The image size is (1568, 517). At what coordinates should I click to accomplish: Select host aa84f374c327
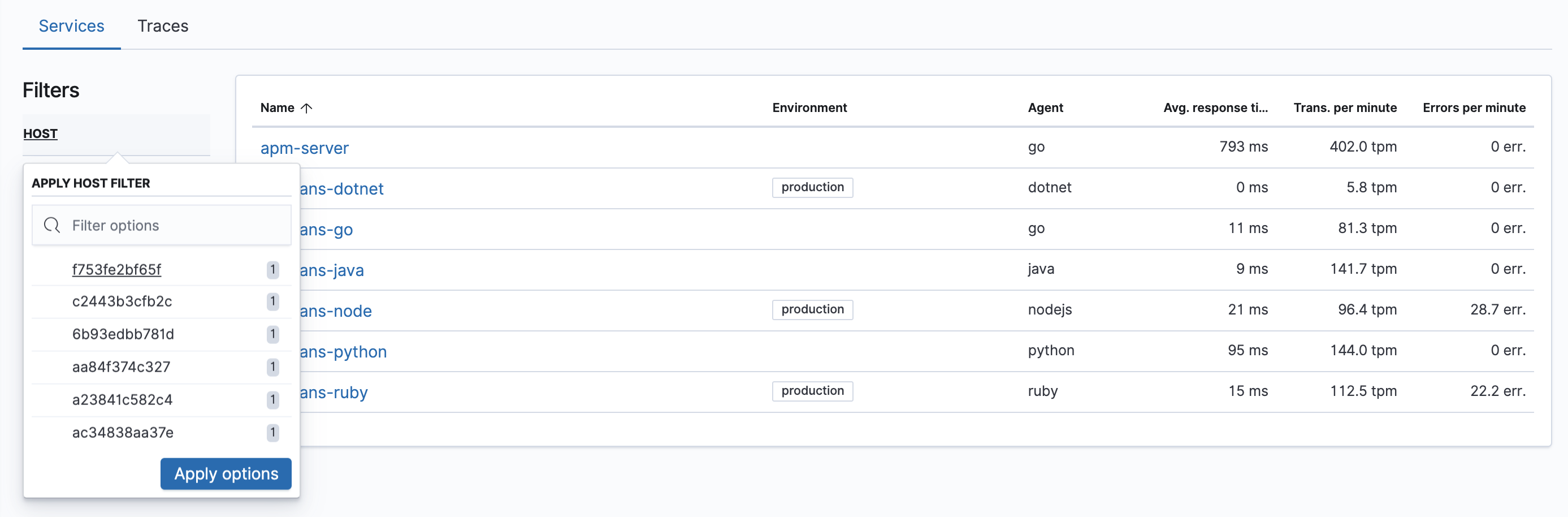coord(120,367)
